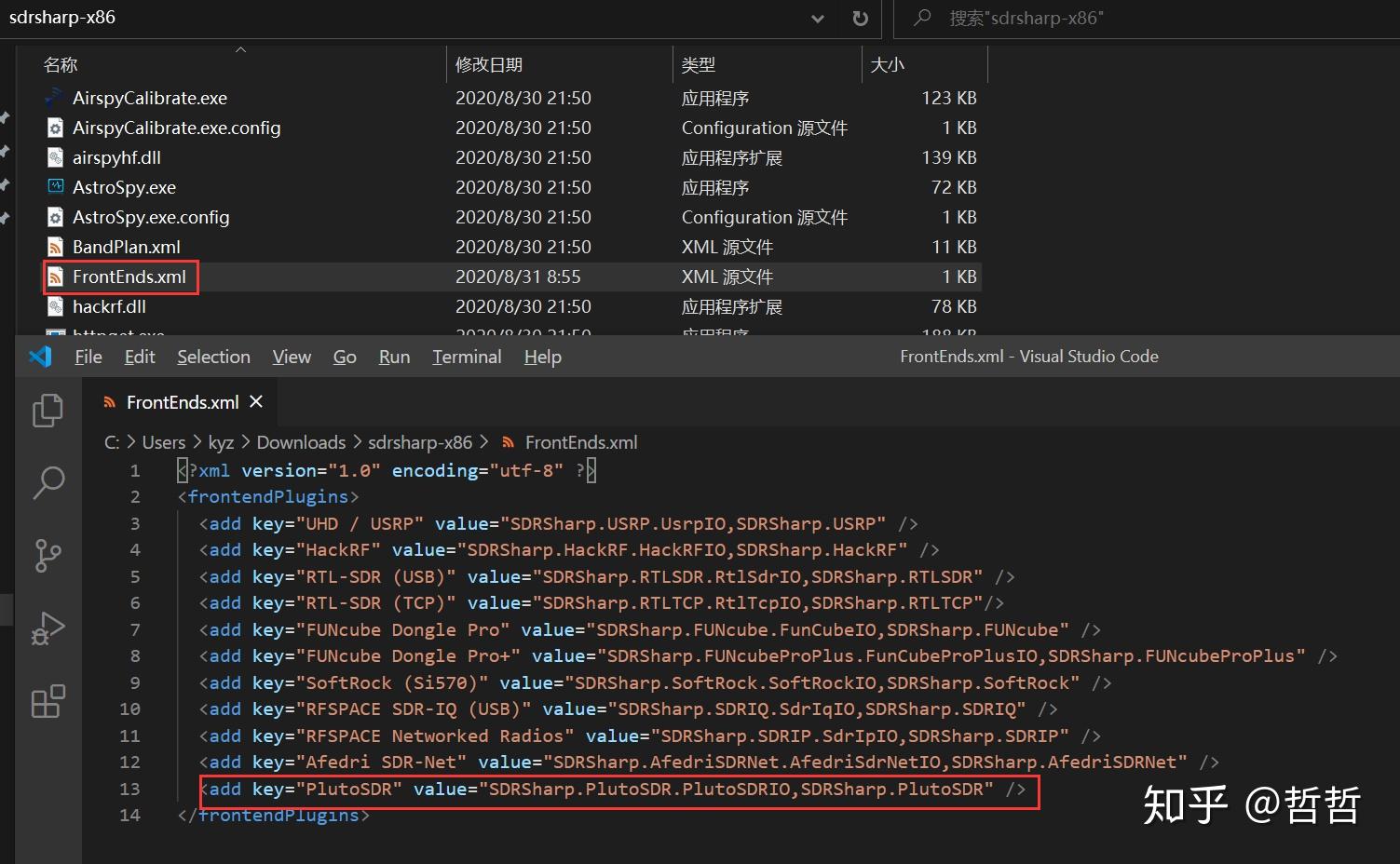Click the 123 KB size cell
The image size is (1400, 864).
coord(949,98)
